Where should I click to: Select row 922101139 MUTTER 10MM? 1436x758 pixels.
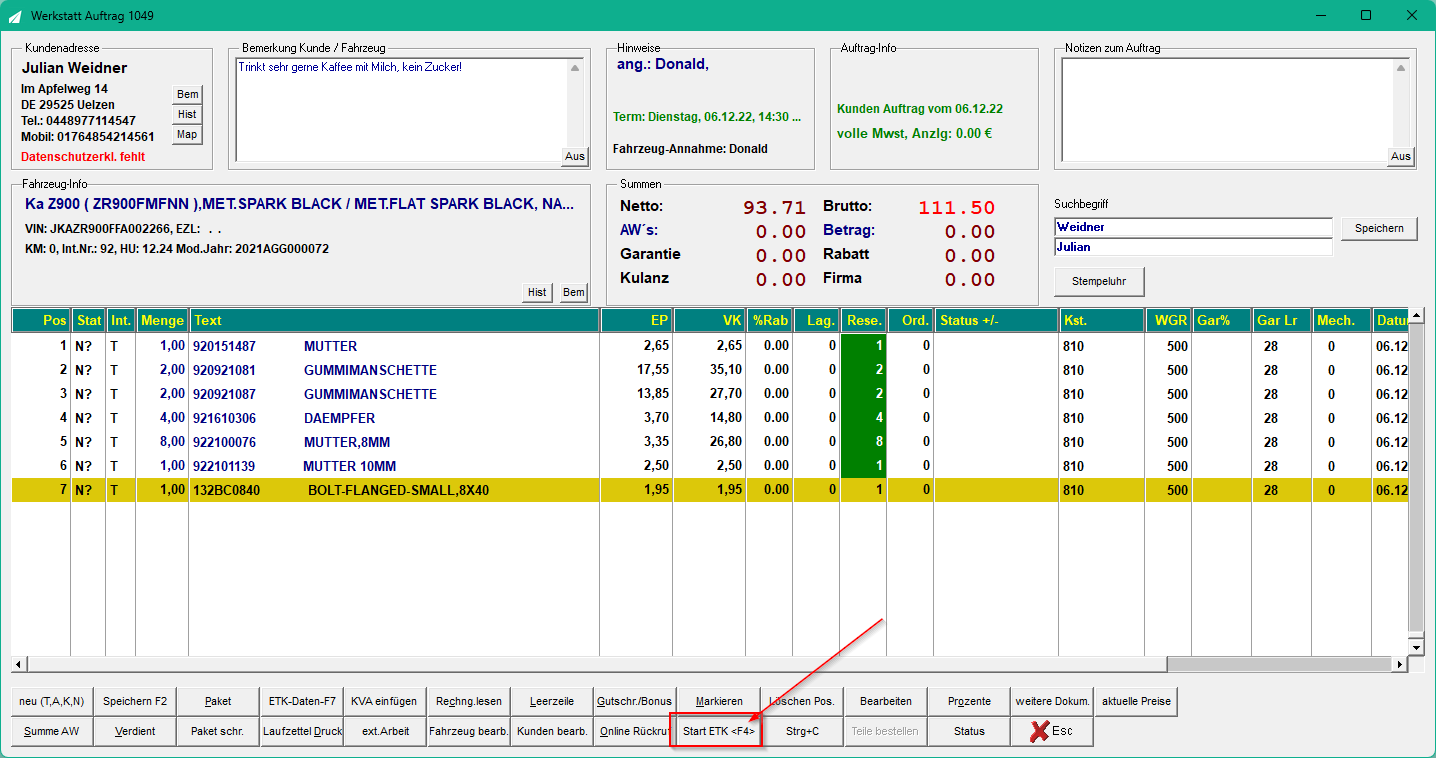pos(710,466)
